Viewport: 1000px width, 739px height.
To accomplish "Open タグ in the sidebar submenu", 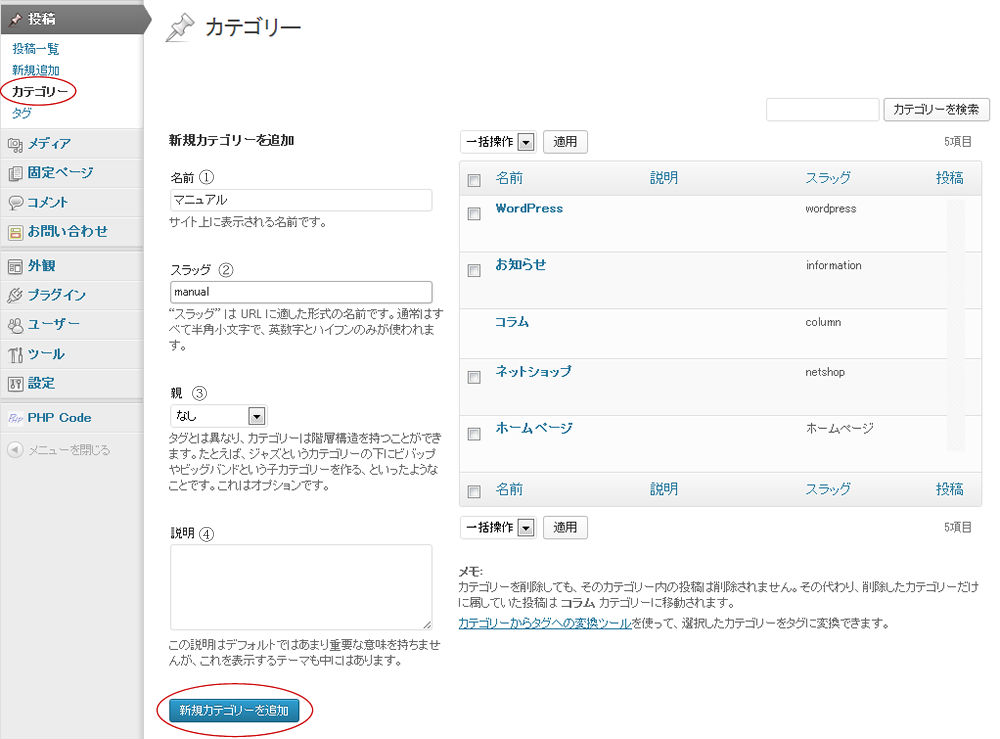I will [22, 113].
